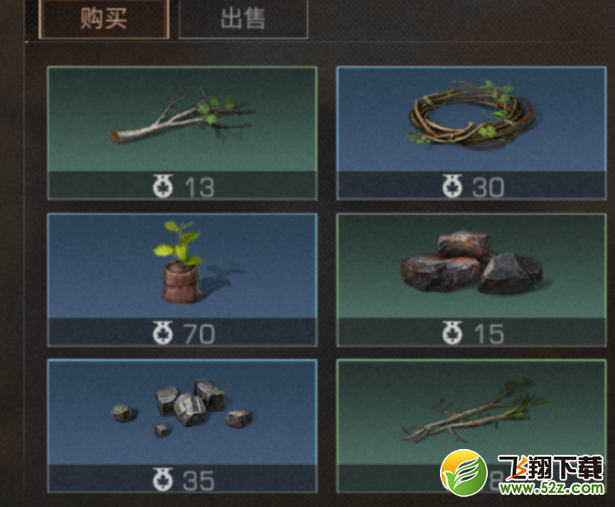Pick the reddish ore rocks item
Image resolution: width=615 pixels, height=507 pixels.
tap(471, 280)
